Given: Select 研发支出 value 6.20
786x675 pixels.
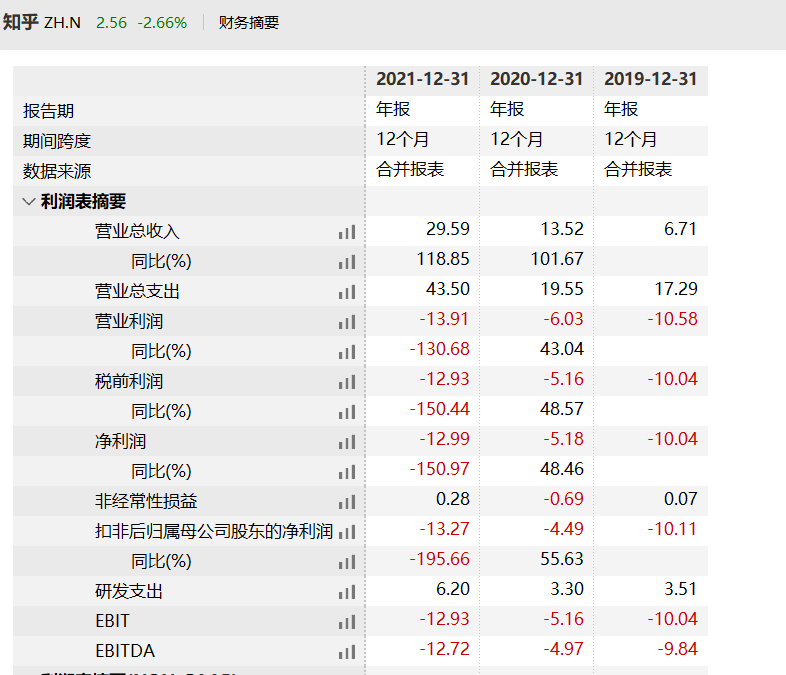Looking at the screenshot, I should pyautogui.click(x=453, y=589).
